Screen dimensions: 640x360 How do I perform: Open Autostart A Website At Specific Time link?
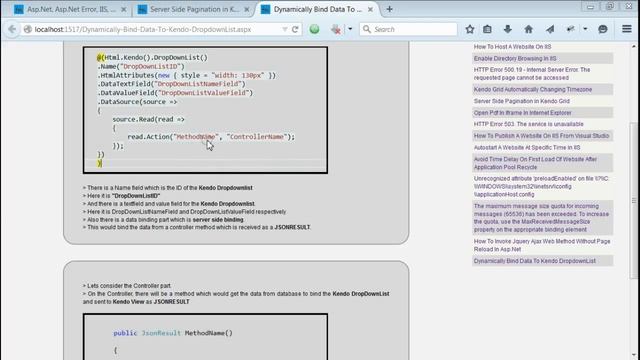(527, 147)
